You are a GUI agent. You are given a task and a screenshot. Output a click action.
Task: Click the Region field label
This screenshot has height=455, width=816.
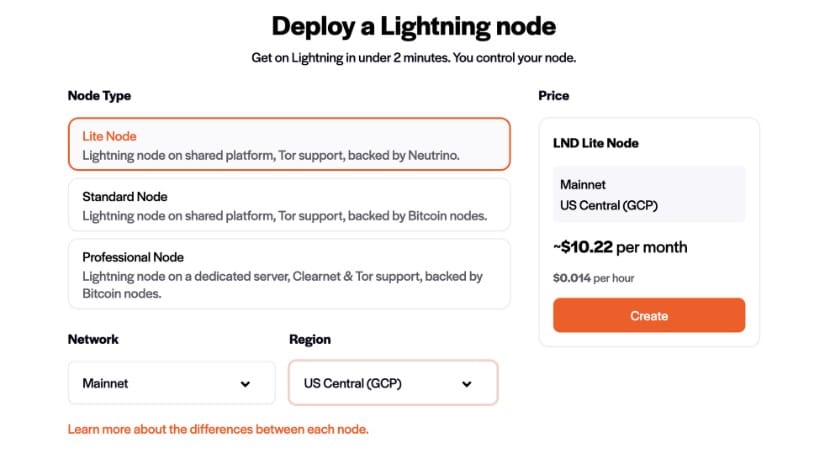point(309,339)
